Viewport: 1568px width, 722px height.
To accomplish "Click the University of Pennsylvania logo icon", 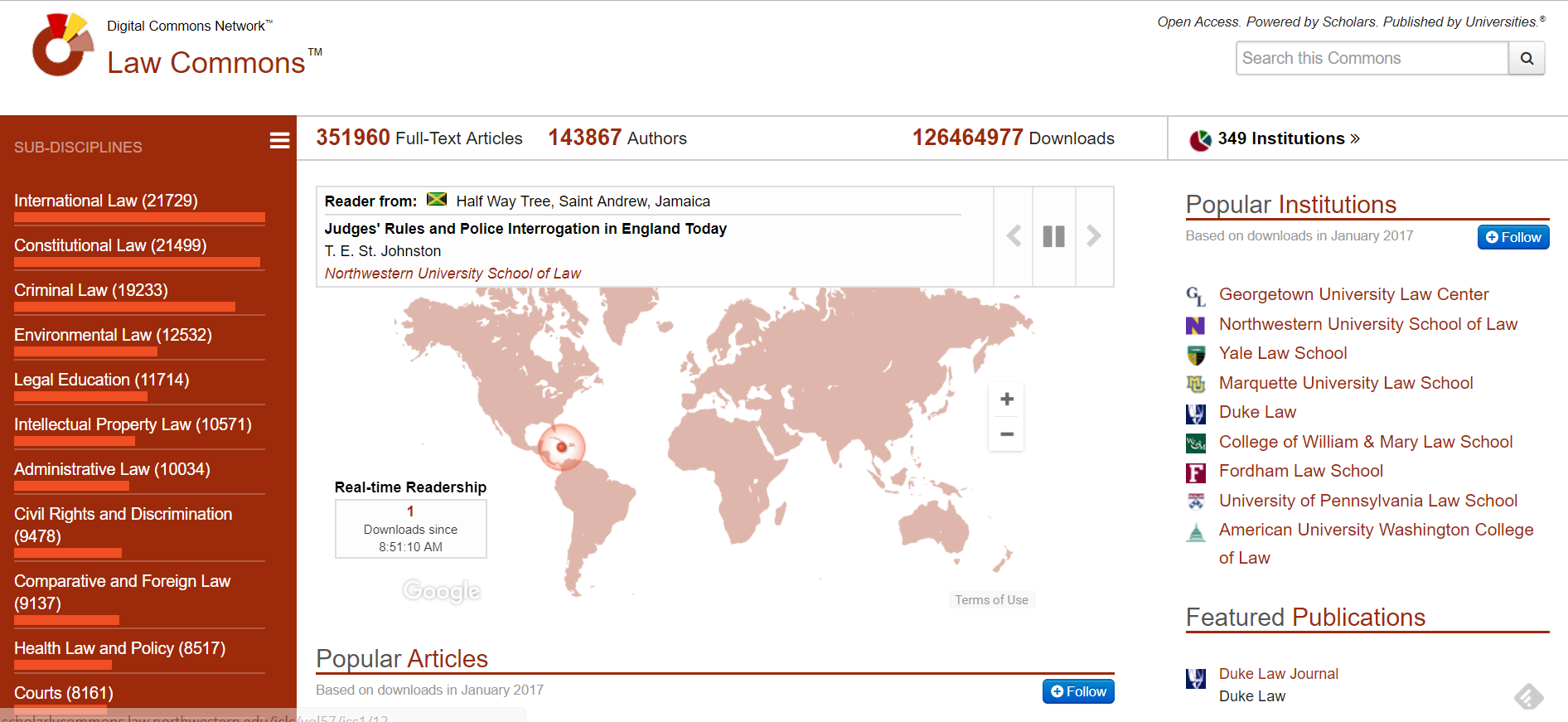I will click(x=1196, y=502).
